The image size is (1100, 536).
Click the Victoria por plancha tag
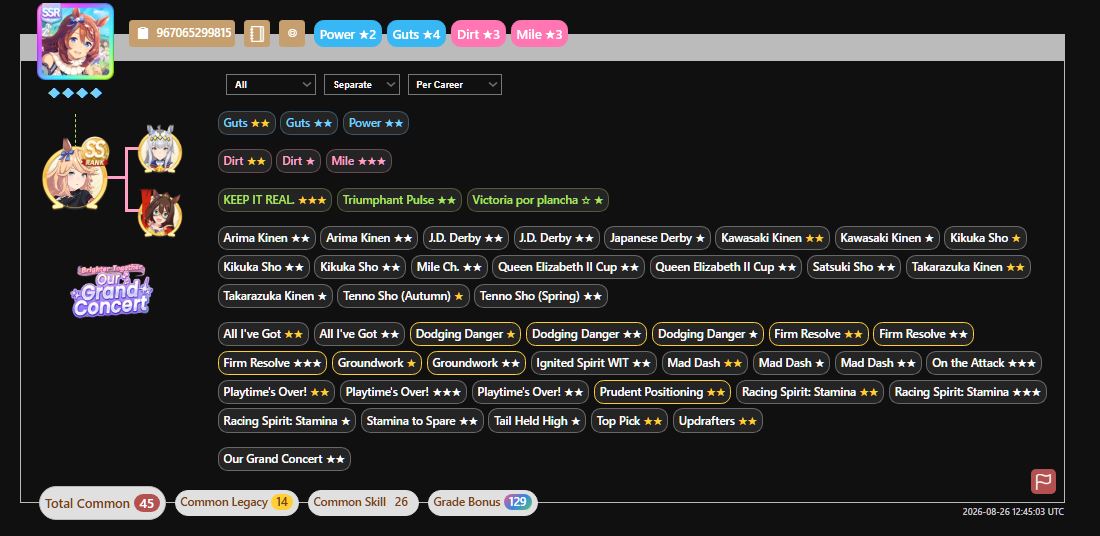point(538,200)
